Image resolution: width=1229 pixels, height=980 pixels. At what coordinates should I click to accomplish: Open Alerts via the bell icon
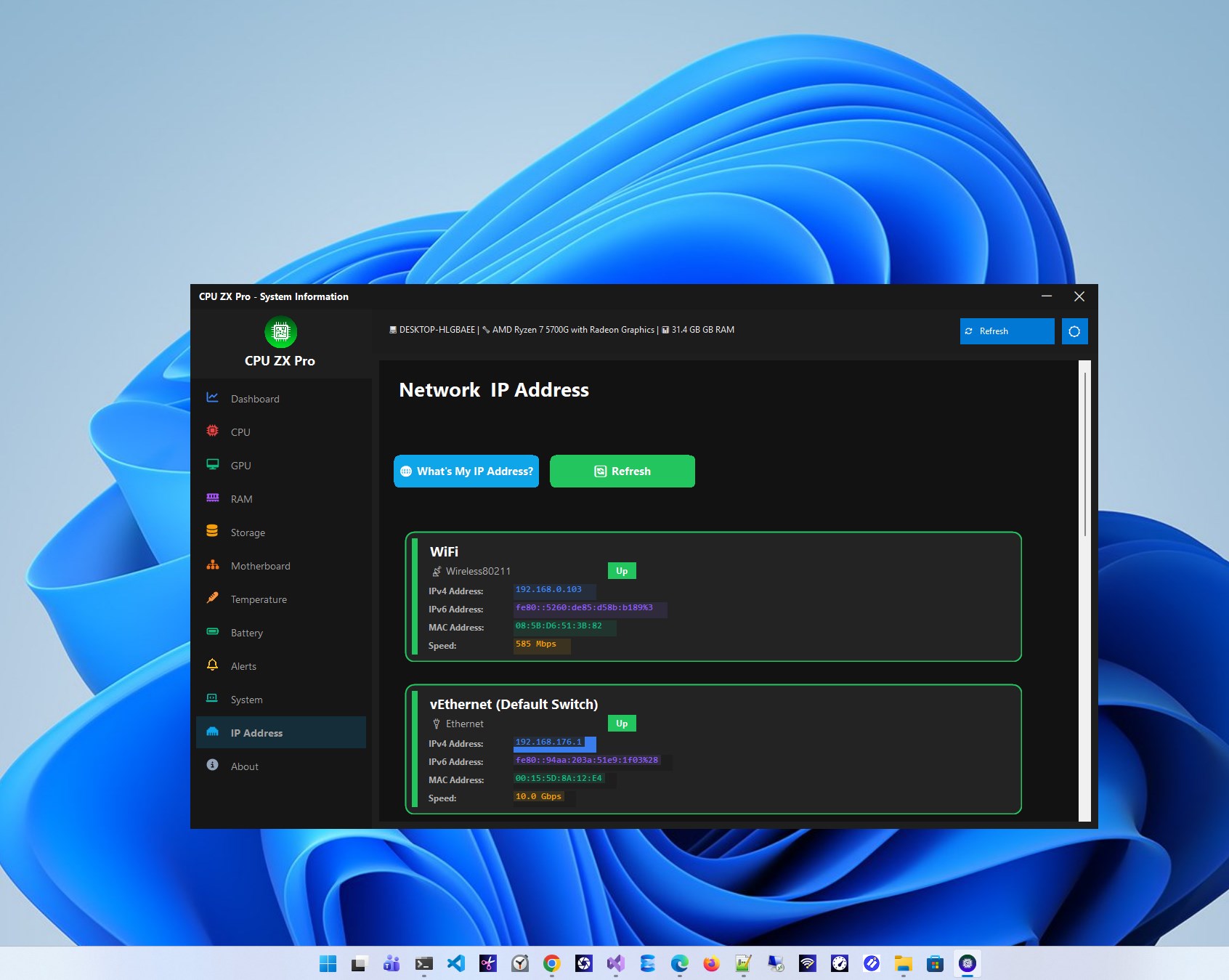pos(212,665)
